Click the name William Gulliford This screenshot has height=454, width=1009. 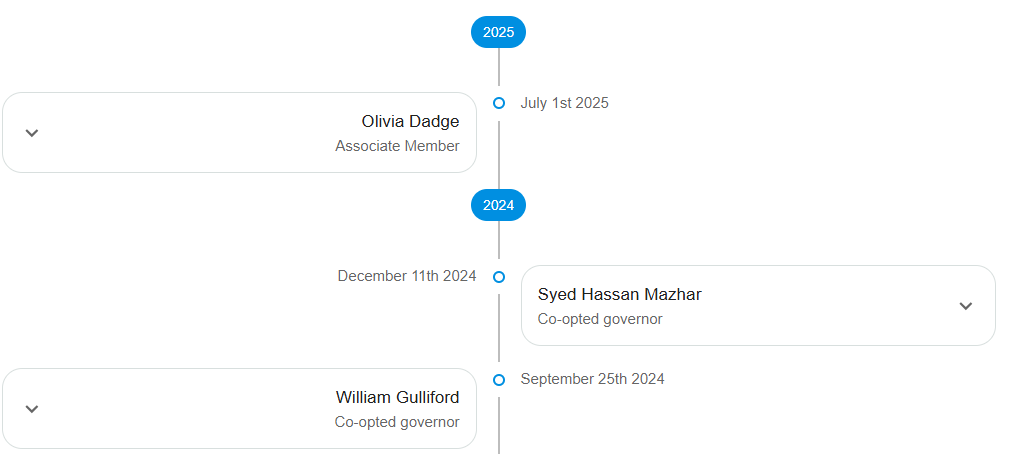397,397
